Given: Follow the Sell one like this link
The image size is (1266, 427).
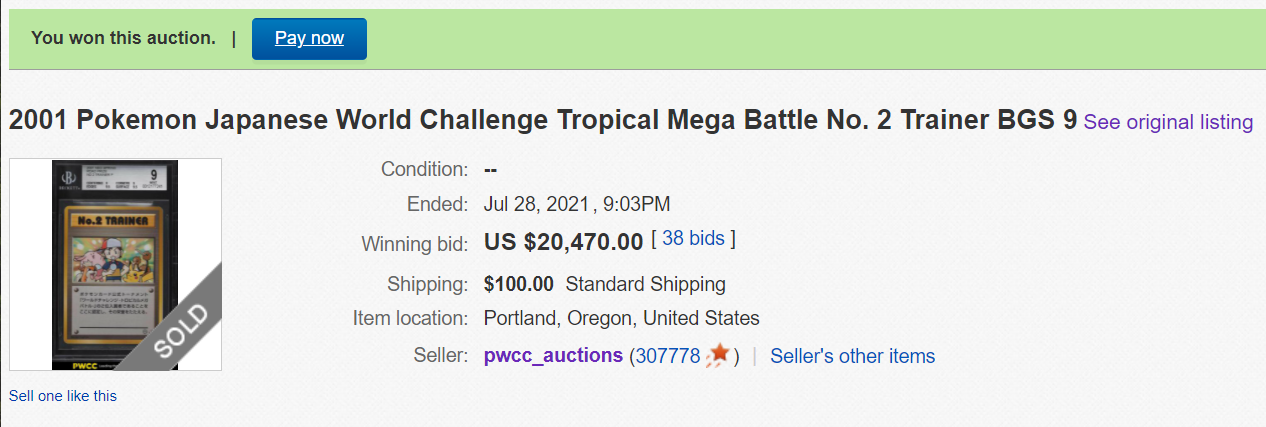Looking at the screenshot, I should pos(63,396).
